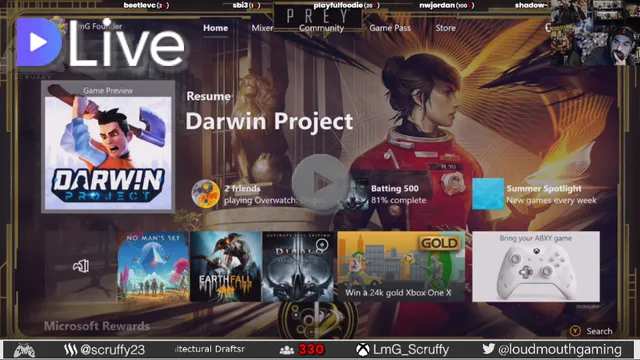
Task: Click the Xbox logo beside LmG_Scruffy
Action: coord(362,350)
